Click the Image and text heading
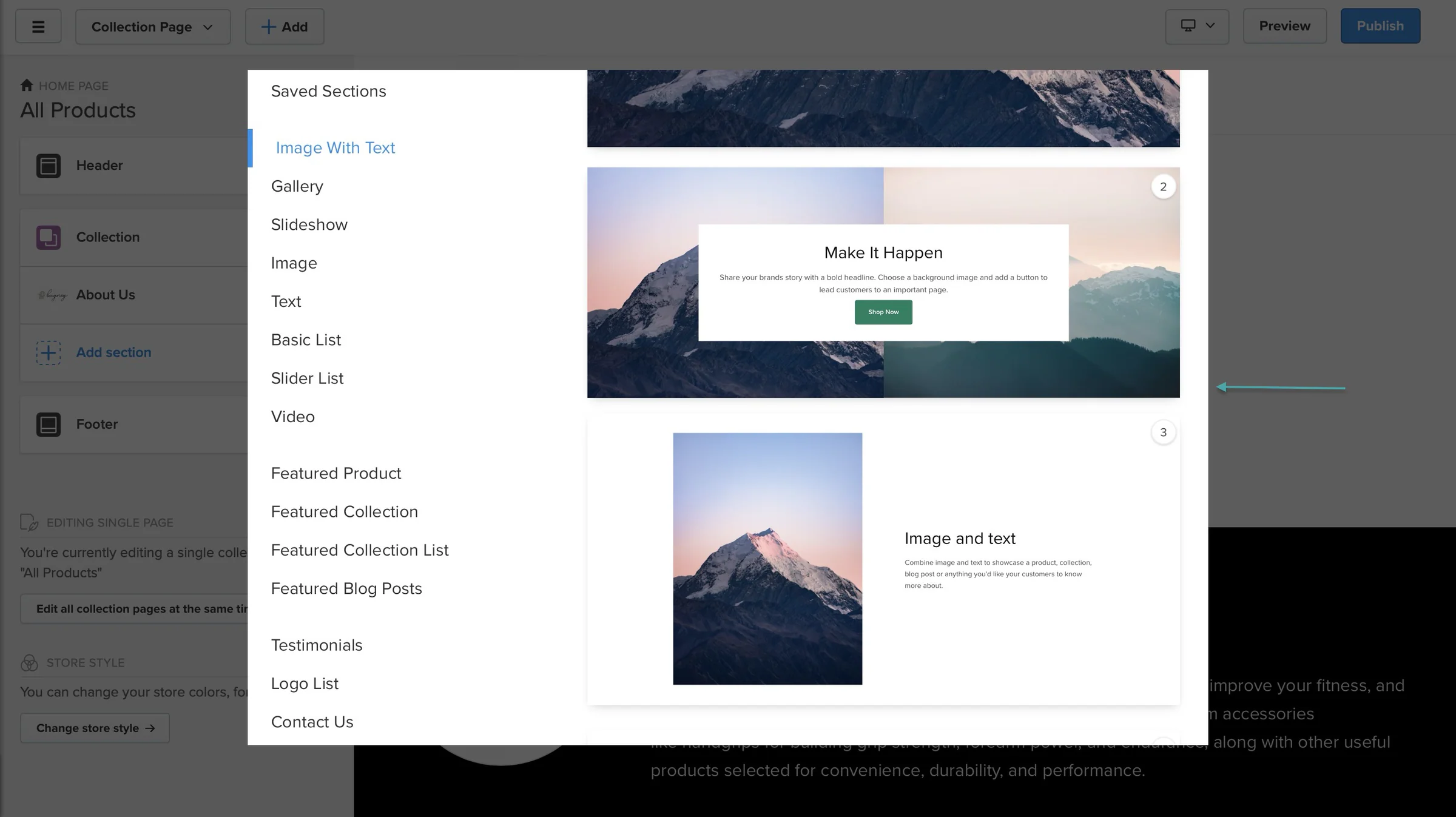1456x817 pixels. 960,539
